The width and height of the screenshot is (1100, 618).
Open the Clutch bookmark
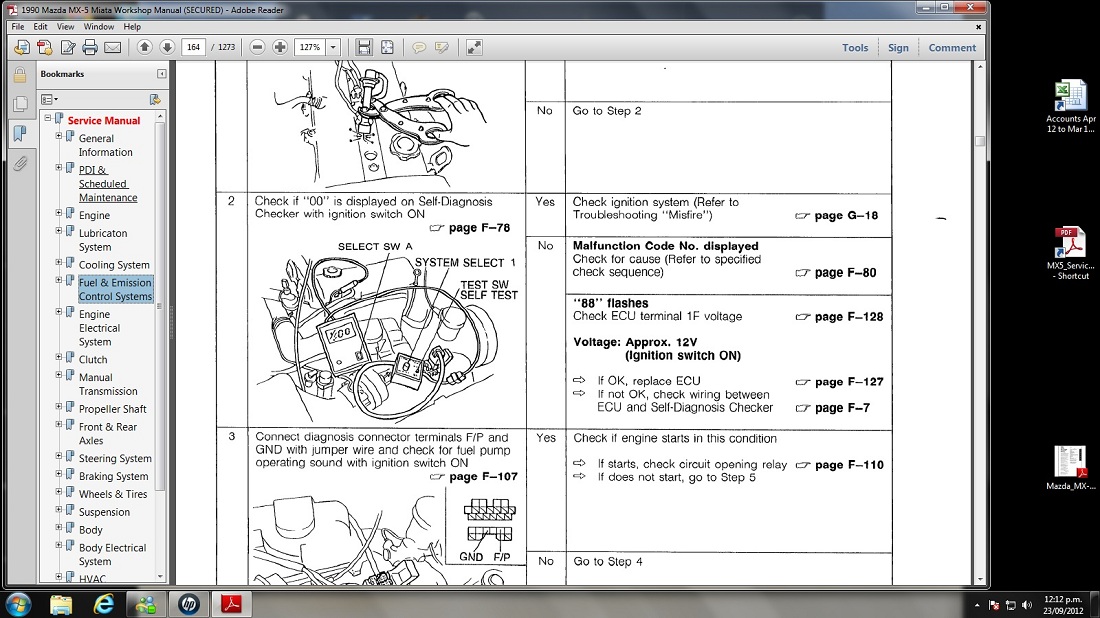(x=93, y=360)
